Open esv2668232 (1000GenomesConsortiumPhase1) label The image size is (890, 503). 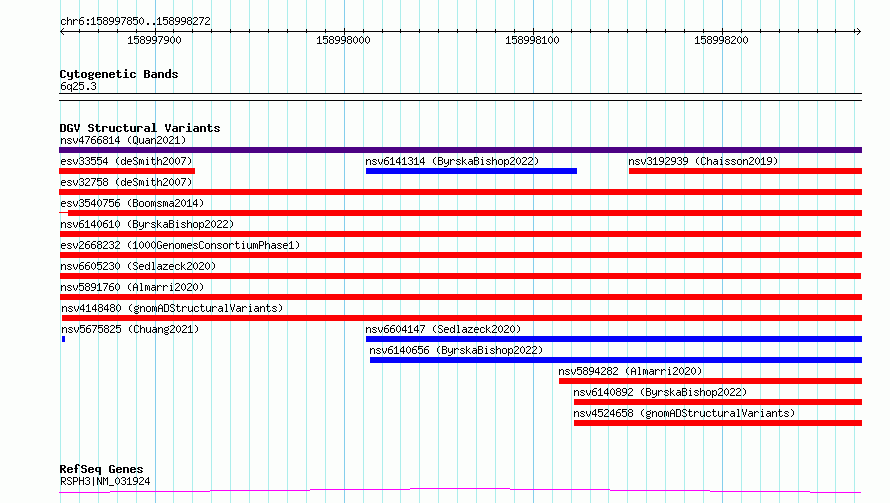point(180,245)
